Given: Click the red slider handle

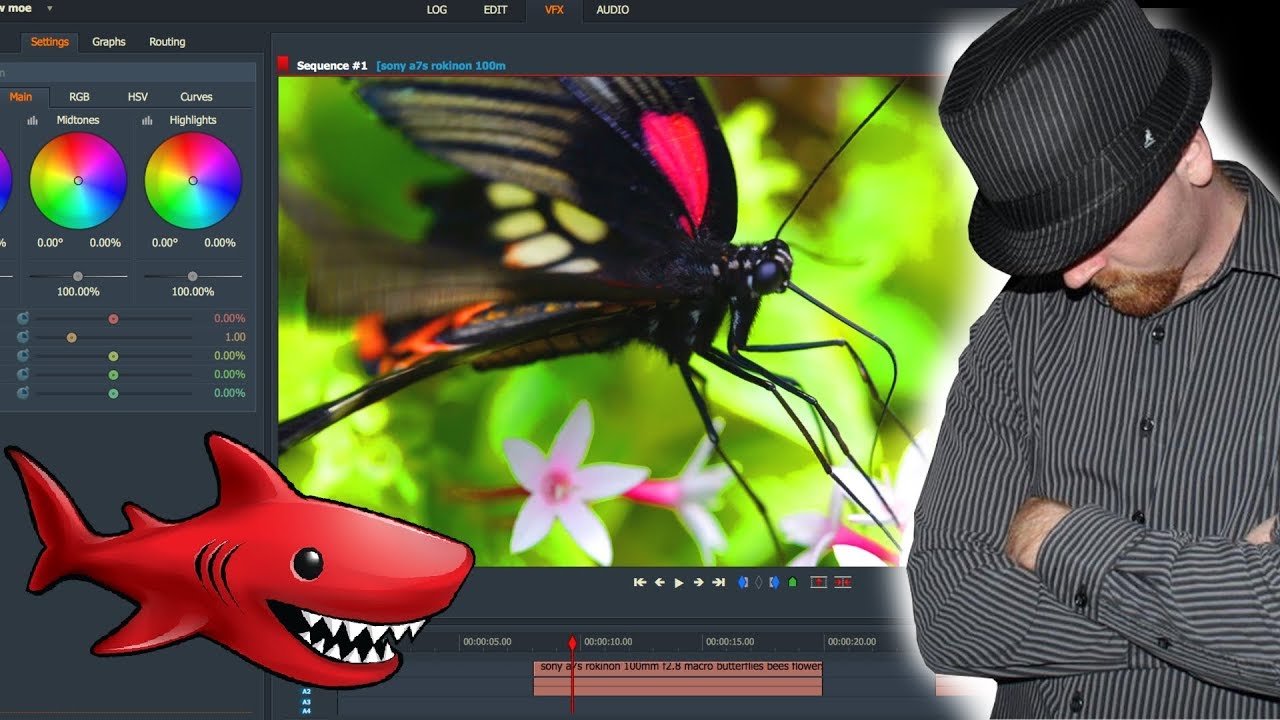Looking at the screenshot, I should point(113,319).
